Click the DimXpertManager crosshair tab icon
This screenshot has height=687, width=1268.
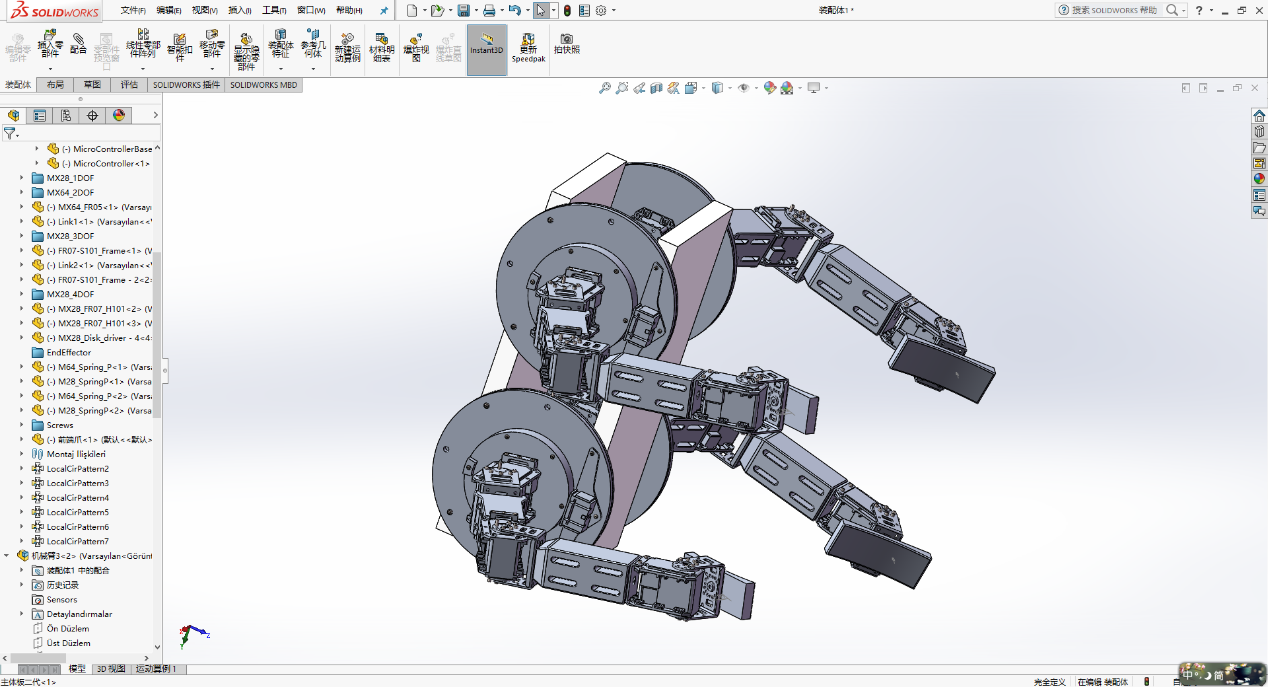93,115
